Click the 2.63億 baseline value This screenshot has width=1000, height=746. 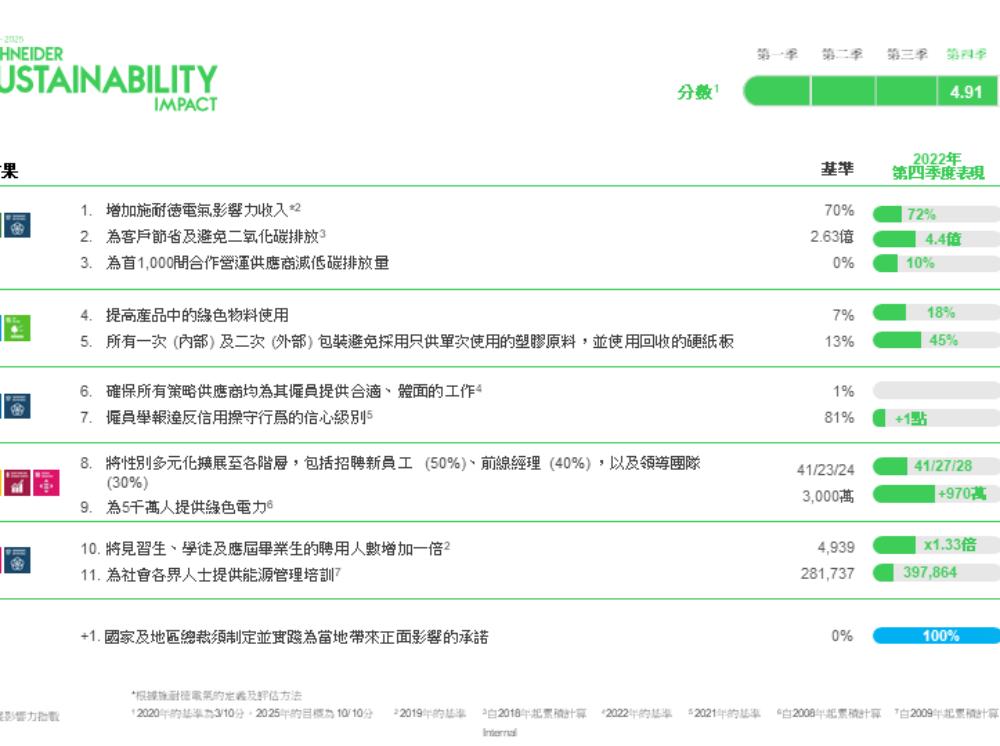832,237
